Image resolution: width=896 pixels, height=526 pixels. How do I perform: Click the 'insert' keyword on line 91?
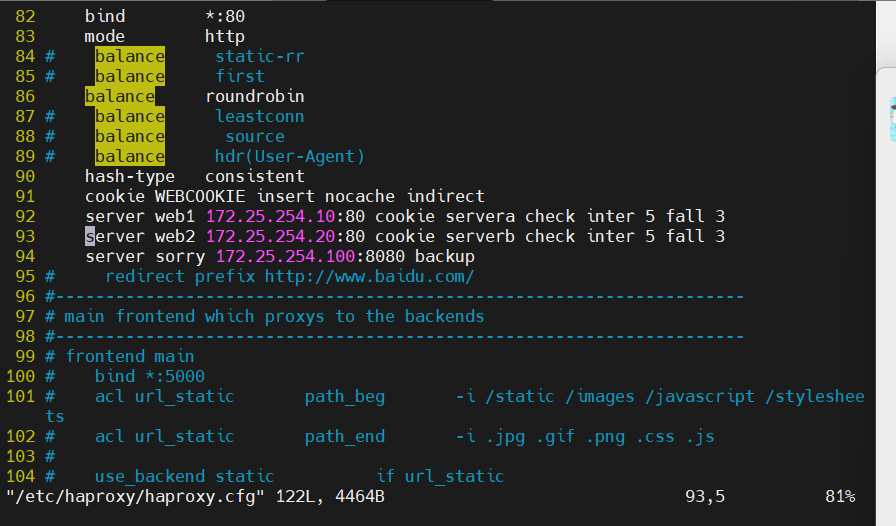pyautogui.click(x=285, y=196)
